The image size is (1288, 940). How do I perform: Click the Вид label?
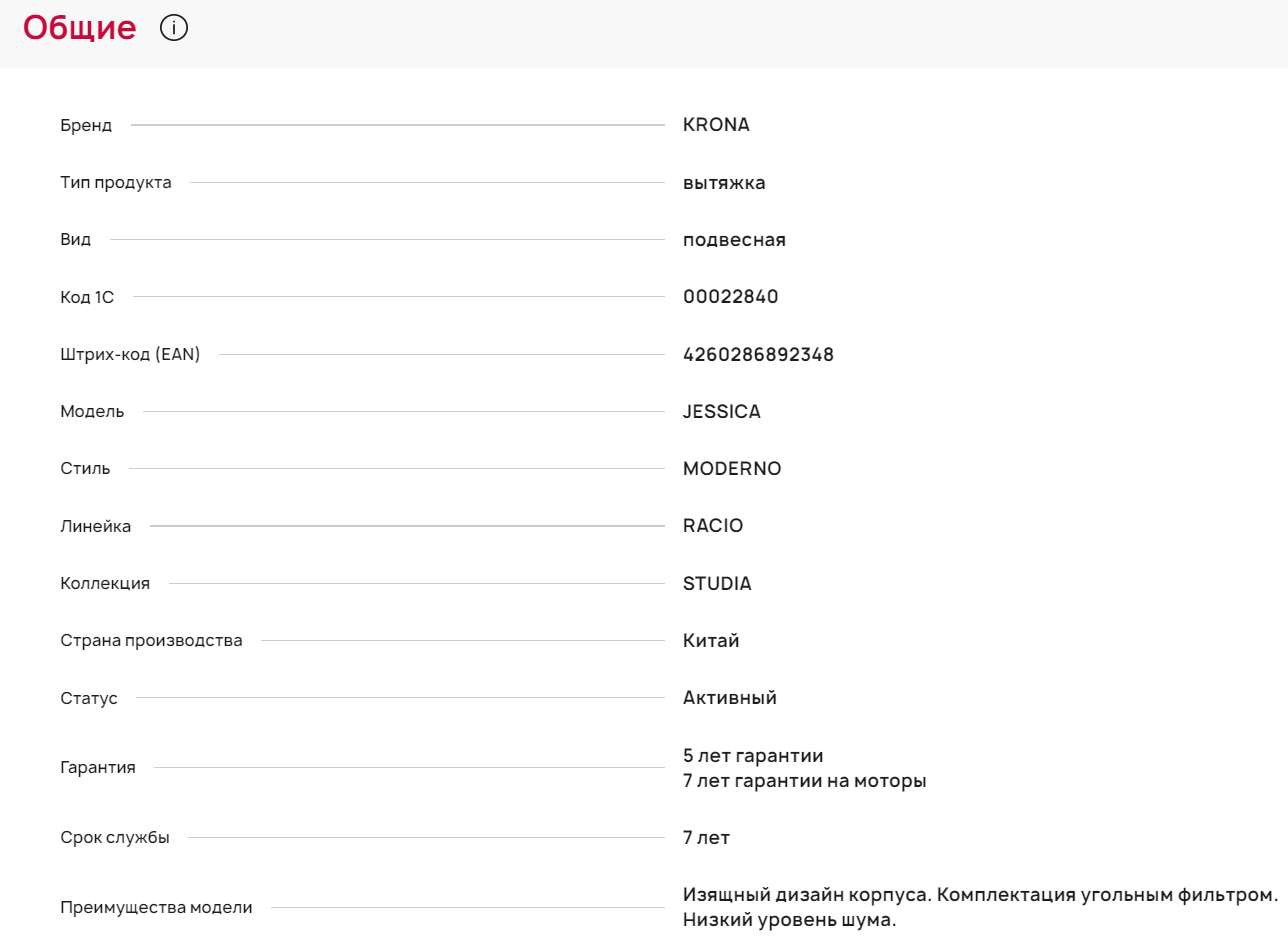point(76,240)
